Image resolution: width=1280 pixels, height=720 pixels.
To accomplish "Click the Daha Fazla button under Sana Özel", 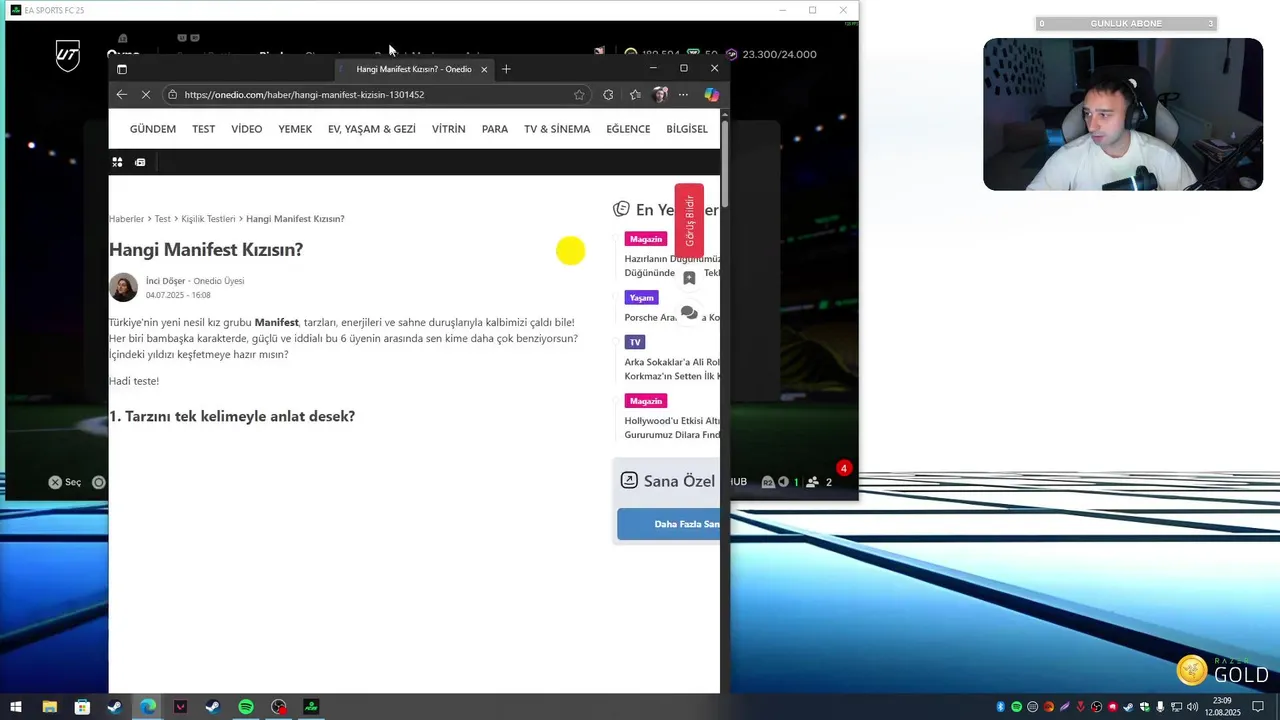I will (x=669, y=524).
